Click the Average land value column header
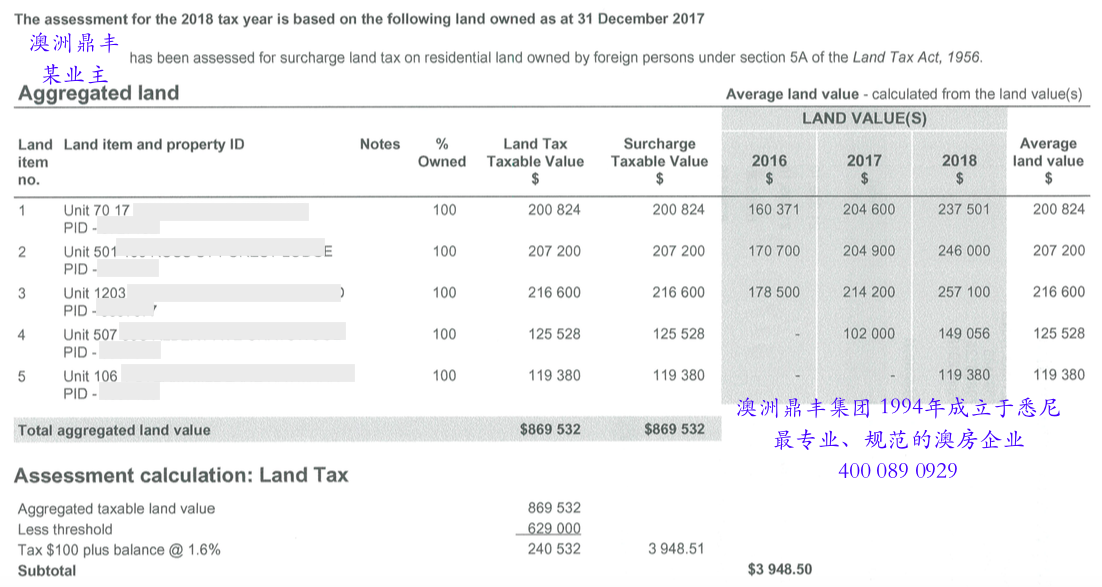The width and height of the screenshot is (1102, 587). click(x=1047, y=160)
